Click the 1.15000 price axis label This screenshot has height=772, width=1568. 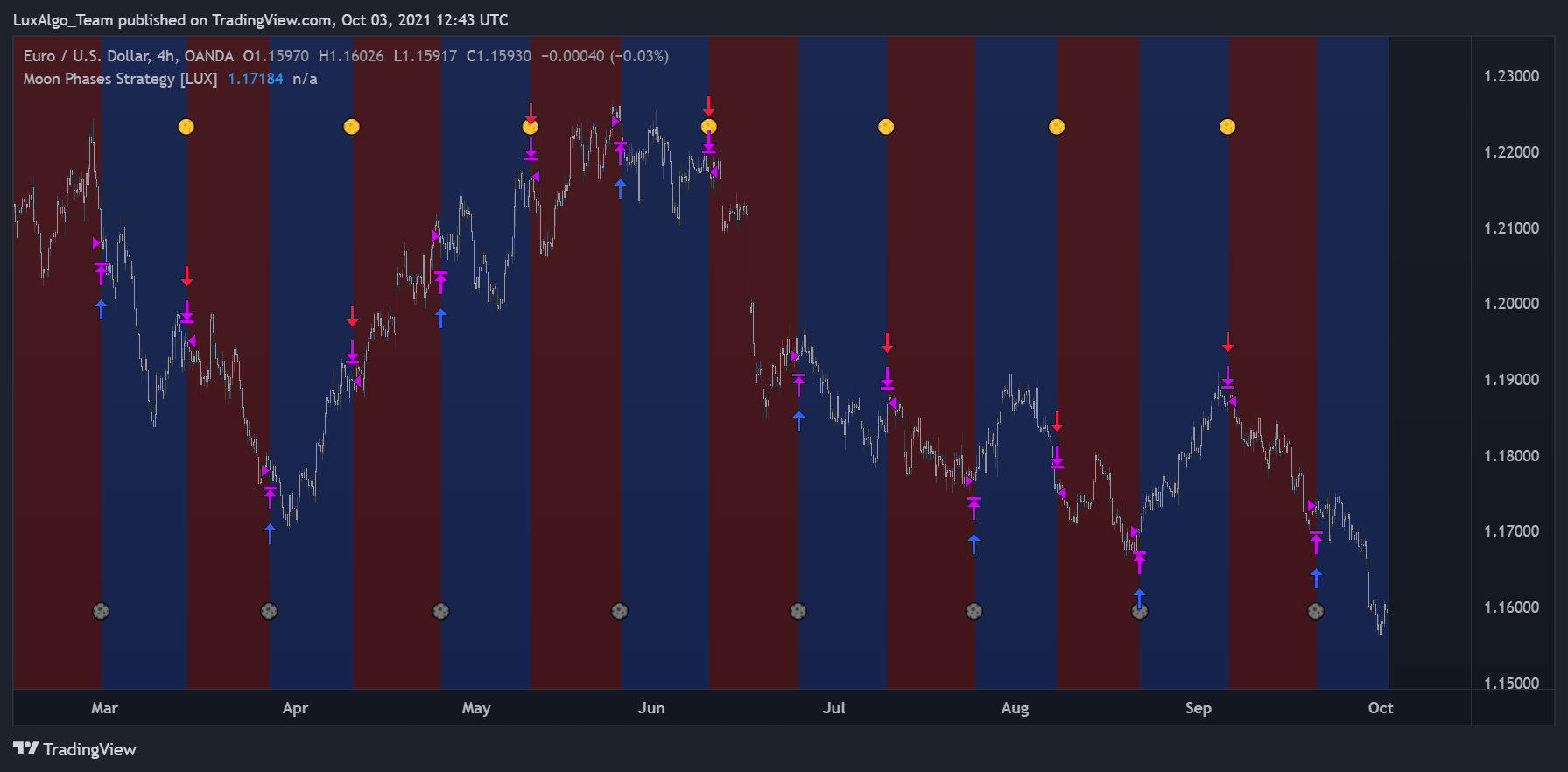[1511, 684]
